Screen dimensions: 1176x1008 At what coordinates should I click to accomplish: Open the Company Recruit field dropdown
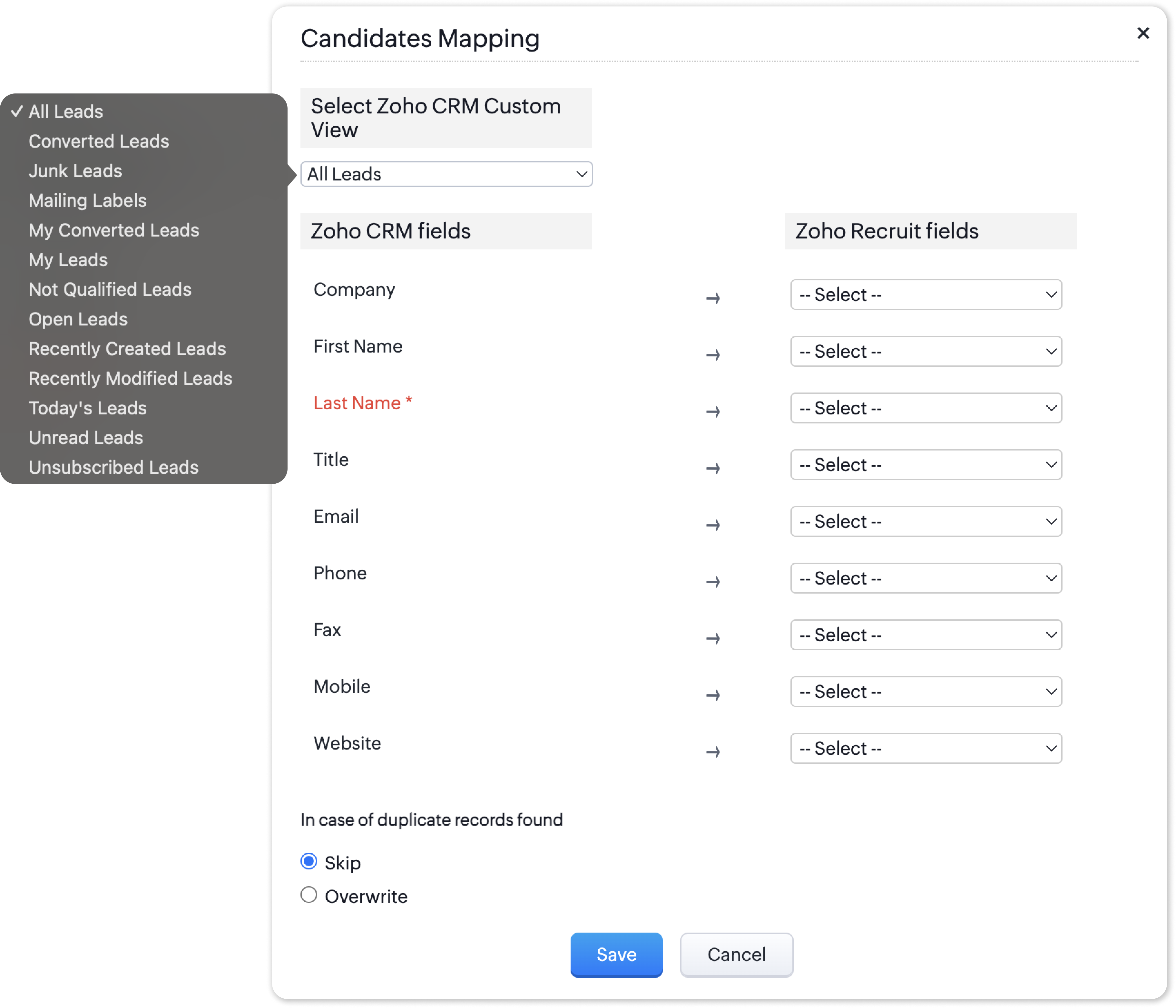[x=926, y=295]
